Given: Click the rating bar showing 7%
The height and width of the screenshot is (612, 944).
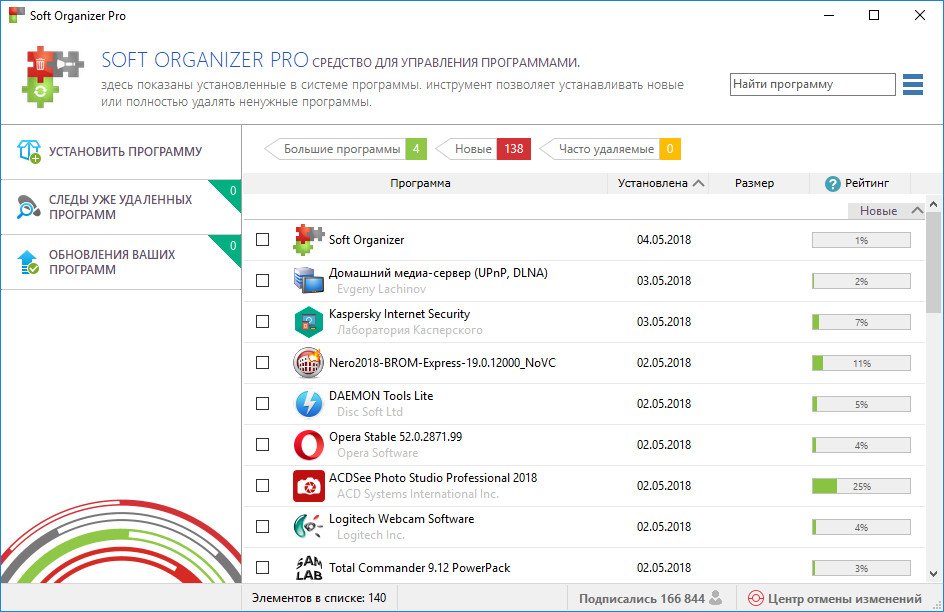Looking at the screenshot, I should [861, 322].
